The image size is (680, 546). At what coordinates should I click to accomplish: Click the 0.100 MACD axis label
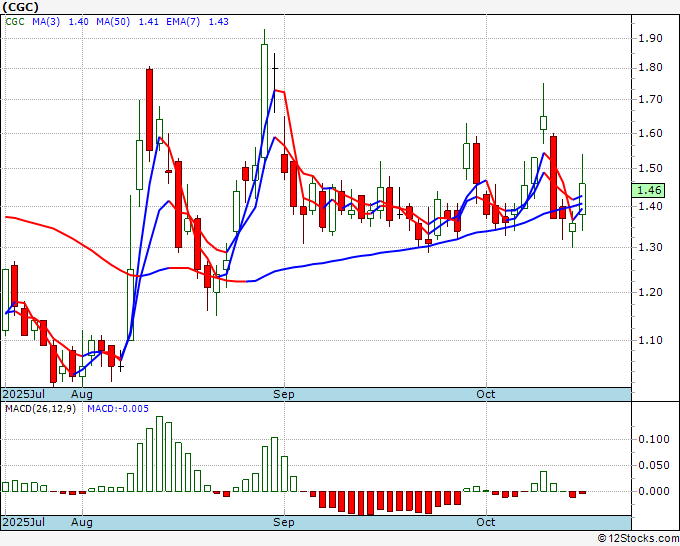coord(654,439)
